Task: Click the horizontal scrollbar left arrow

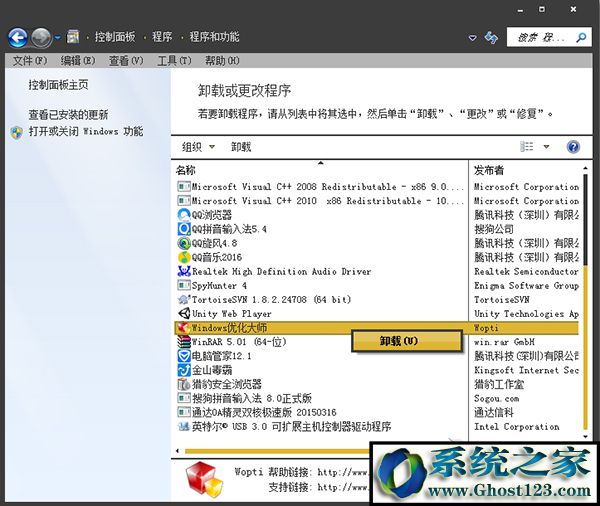Action: 177,451
